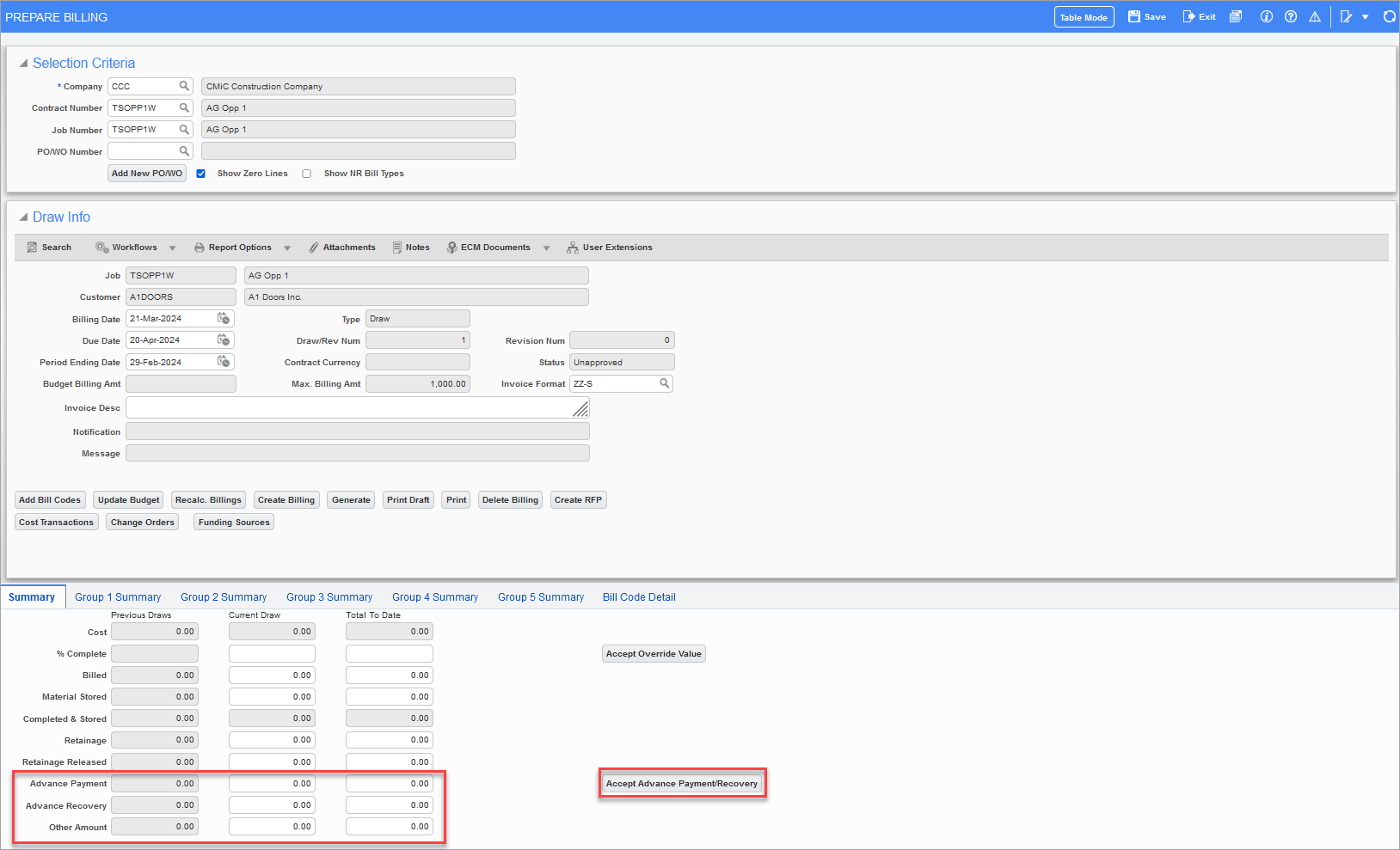1400x850 pixels.
Task: Switch to the Group 1 Summary tab
Action: pos(118,597)
